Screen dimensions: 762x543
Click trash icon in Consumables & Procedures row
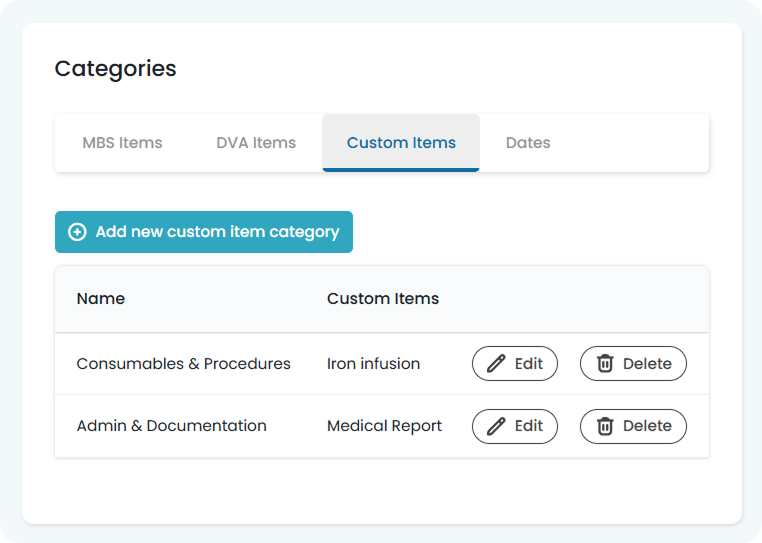click(x=605, y=364)
